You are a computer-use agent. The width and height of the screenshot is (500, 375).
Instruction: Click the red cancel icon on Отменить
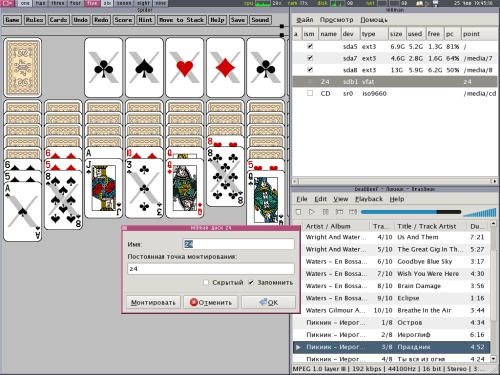[194, 302]
